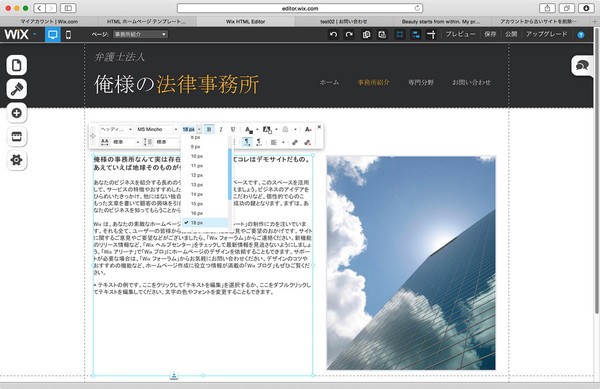Open the MS Mincho font dropdown

click(x=157, y=129)
